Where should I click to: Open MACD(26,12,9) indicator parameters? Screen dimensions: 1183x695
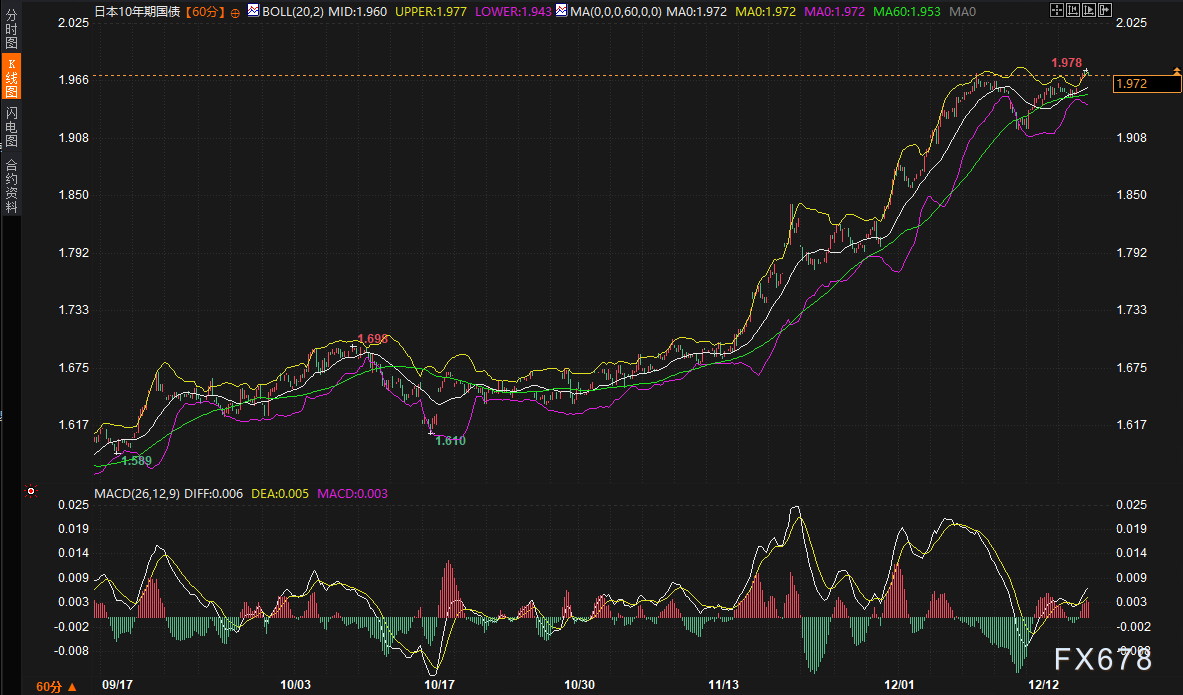coord(136,493)
